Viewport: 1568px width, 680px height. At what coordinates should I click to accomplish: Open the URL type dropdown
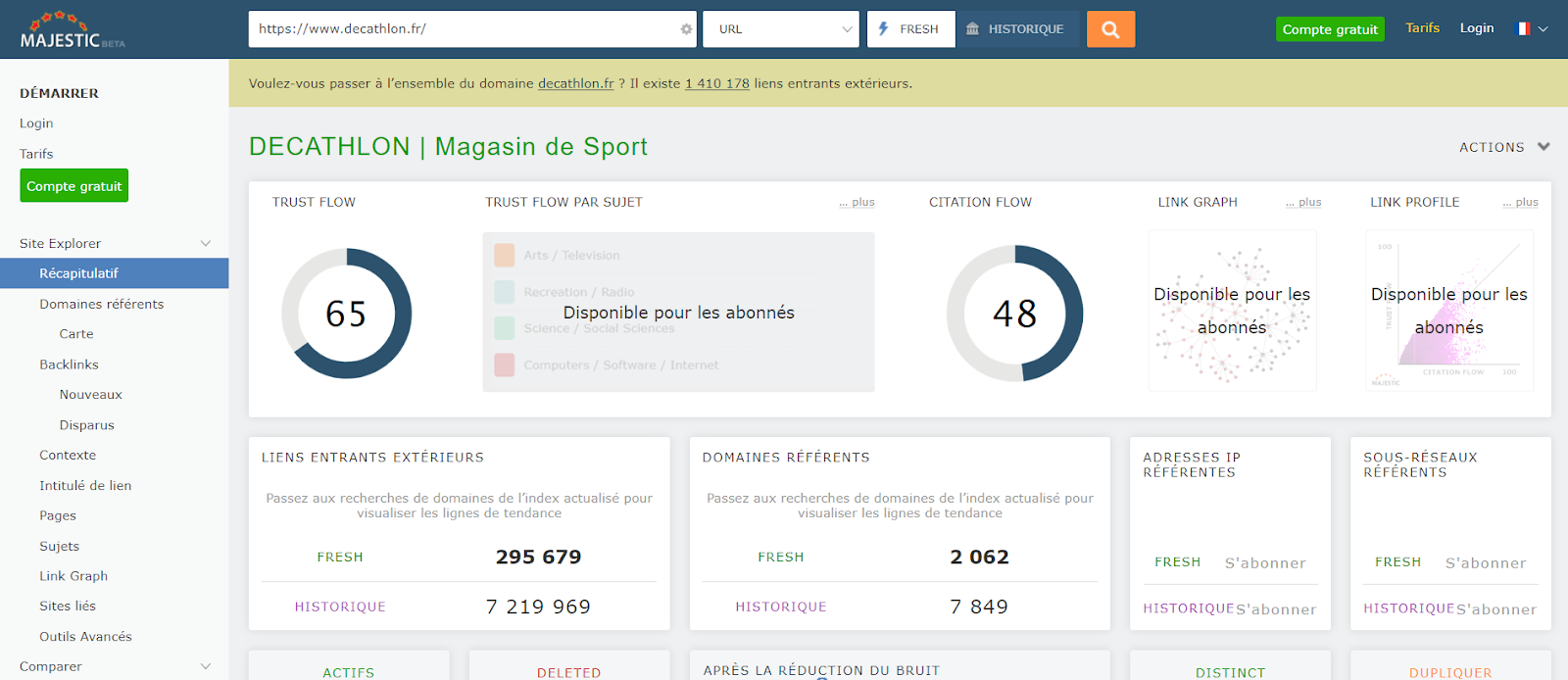click(781, 29)
